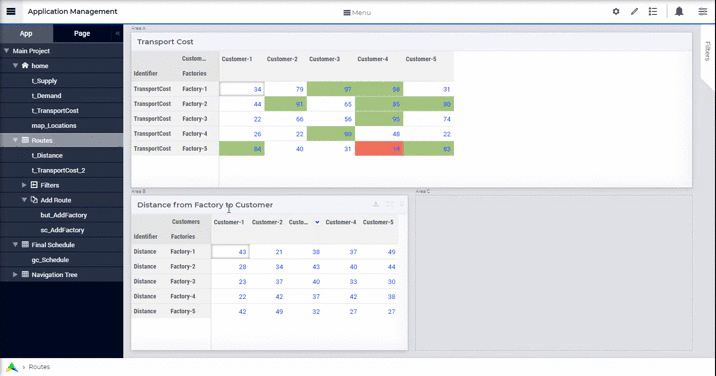Select gc_Schedule in the tree
716x376 pixels.
point(50,259)
